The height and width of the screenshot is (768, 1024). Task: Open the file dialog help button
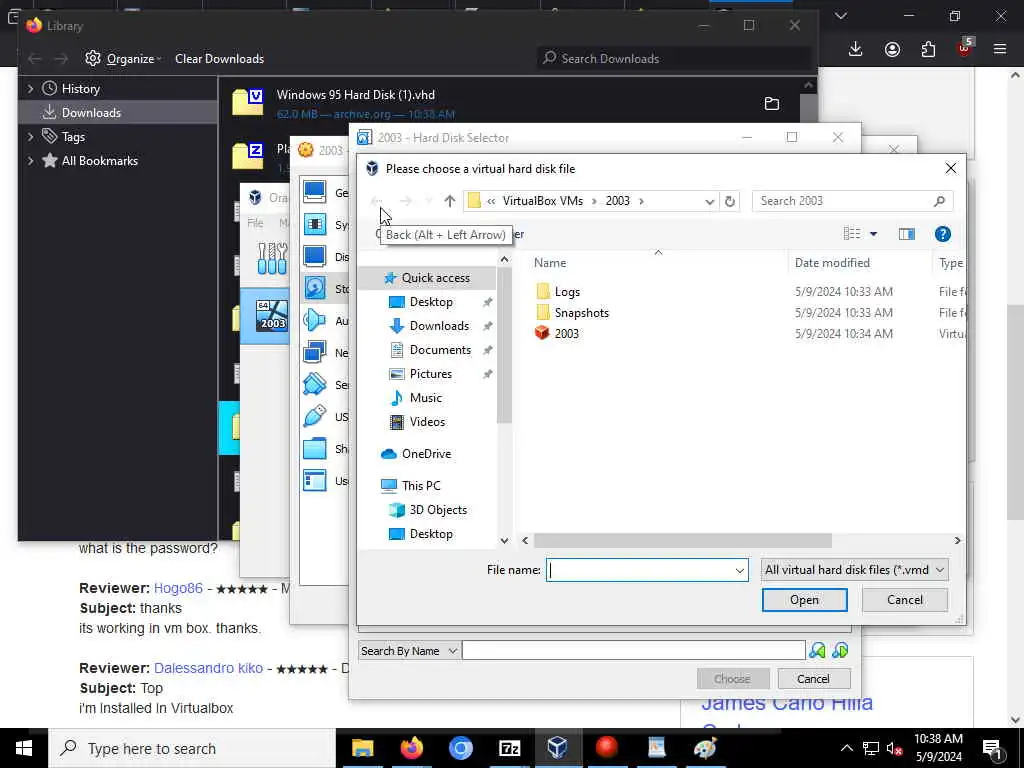click(942, 234)
